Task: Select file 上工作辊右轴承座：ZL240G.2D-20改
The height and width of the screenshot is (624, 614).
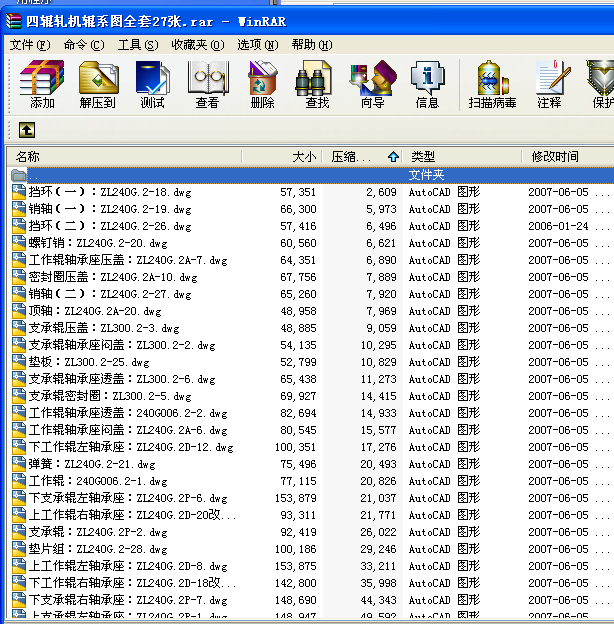Action: pos(133,515)
